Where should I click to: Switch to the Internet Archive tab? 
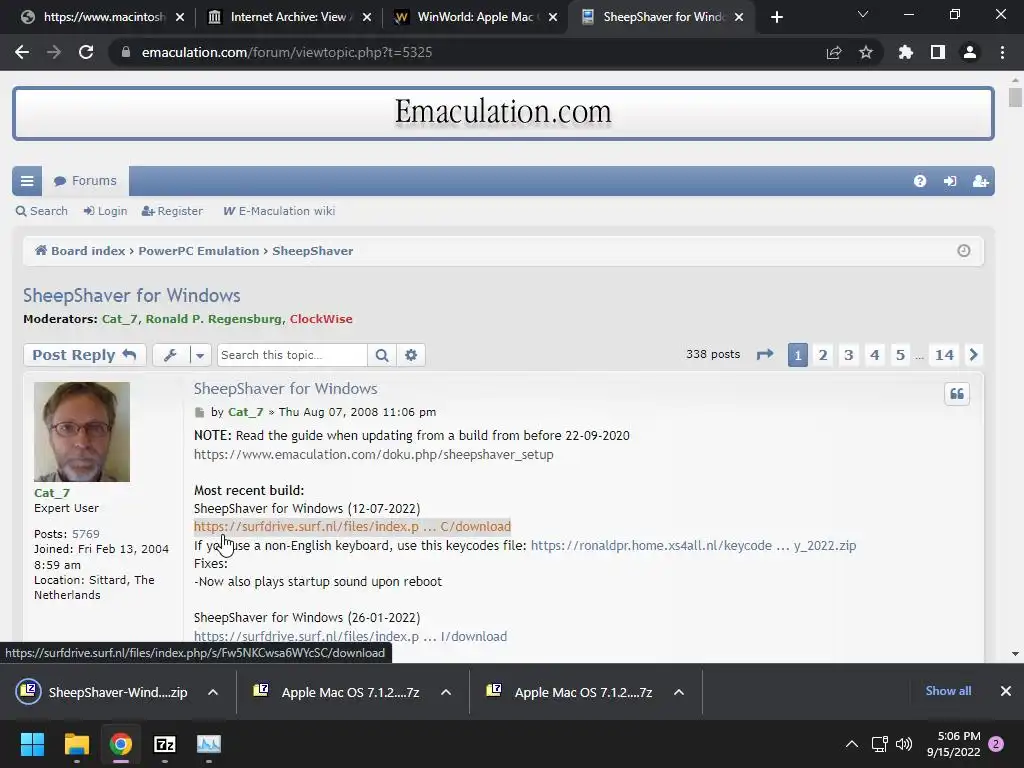287,17
